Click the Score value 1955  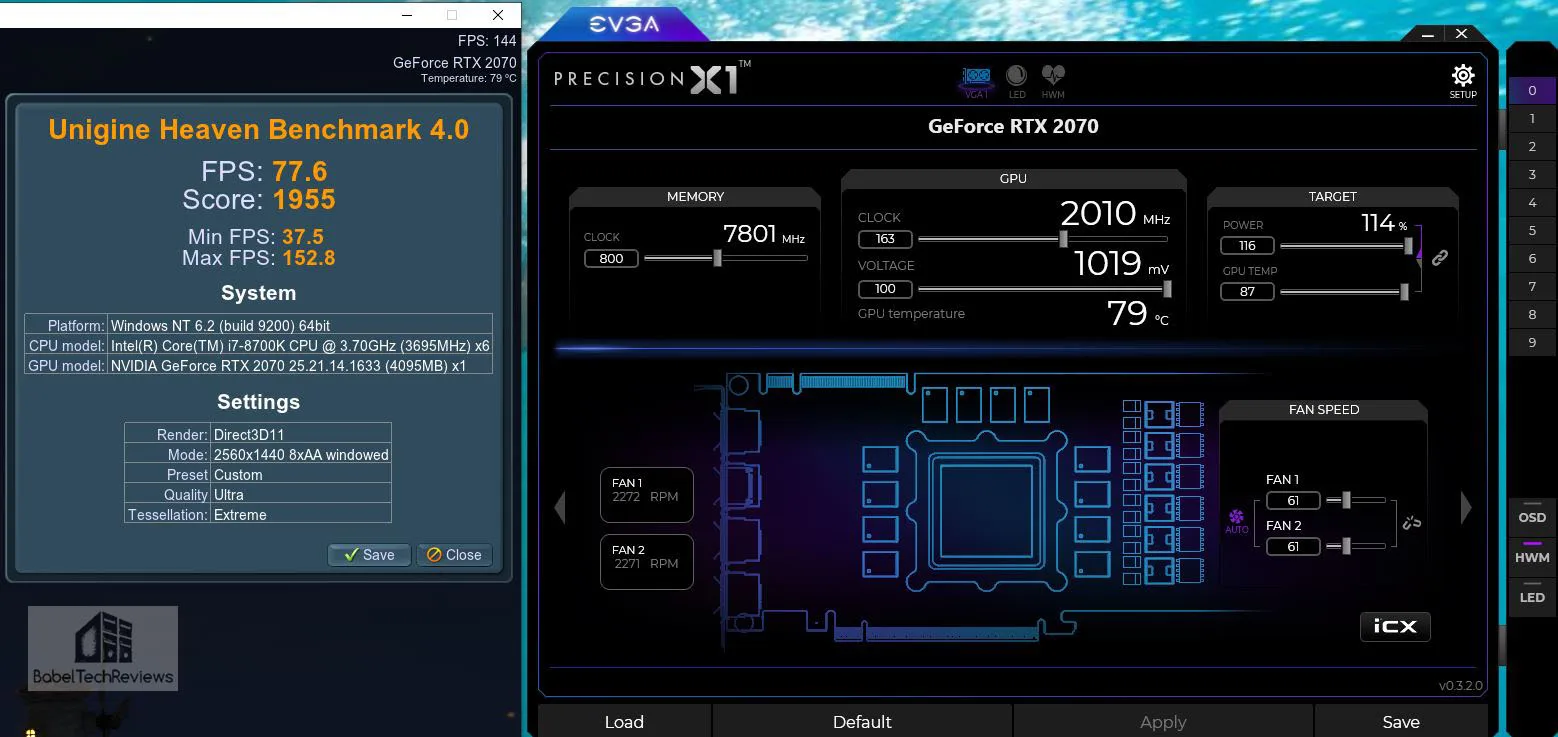tap(304, 200)
